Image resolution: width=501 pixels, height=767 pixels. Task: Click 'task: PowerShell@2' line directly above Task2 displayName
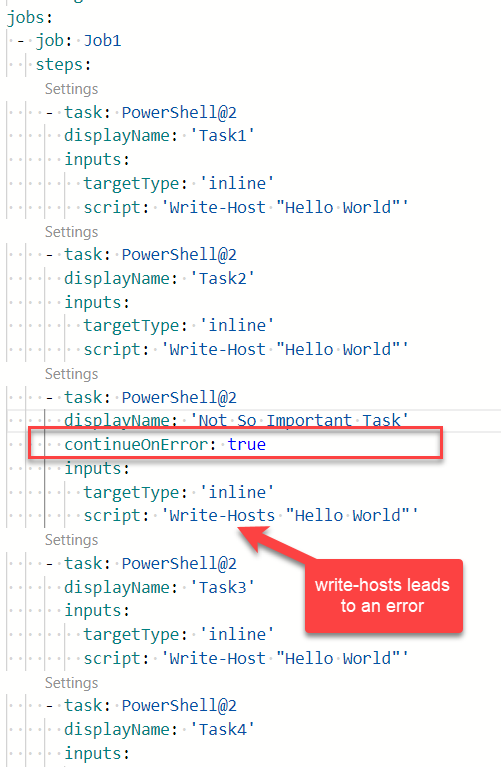pyautogui.click(x=141, y=254)
